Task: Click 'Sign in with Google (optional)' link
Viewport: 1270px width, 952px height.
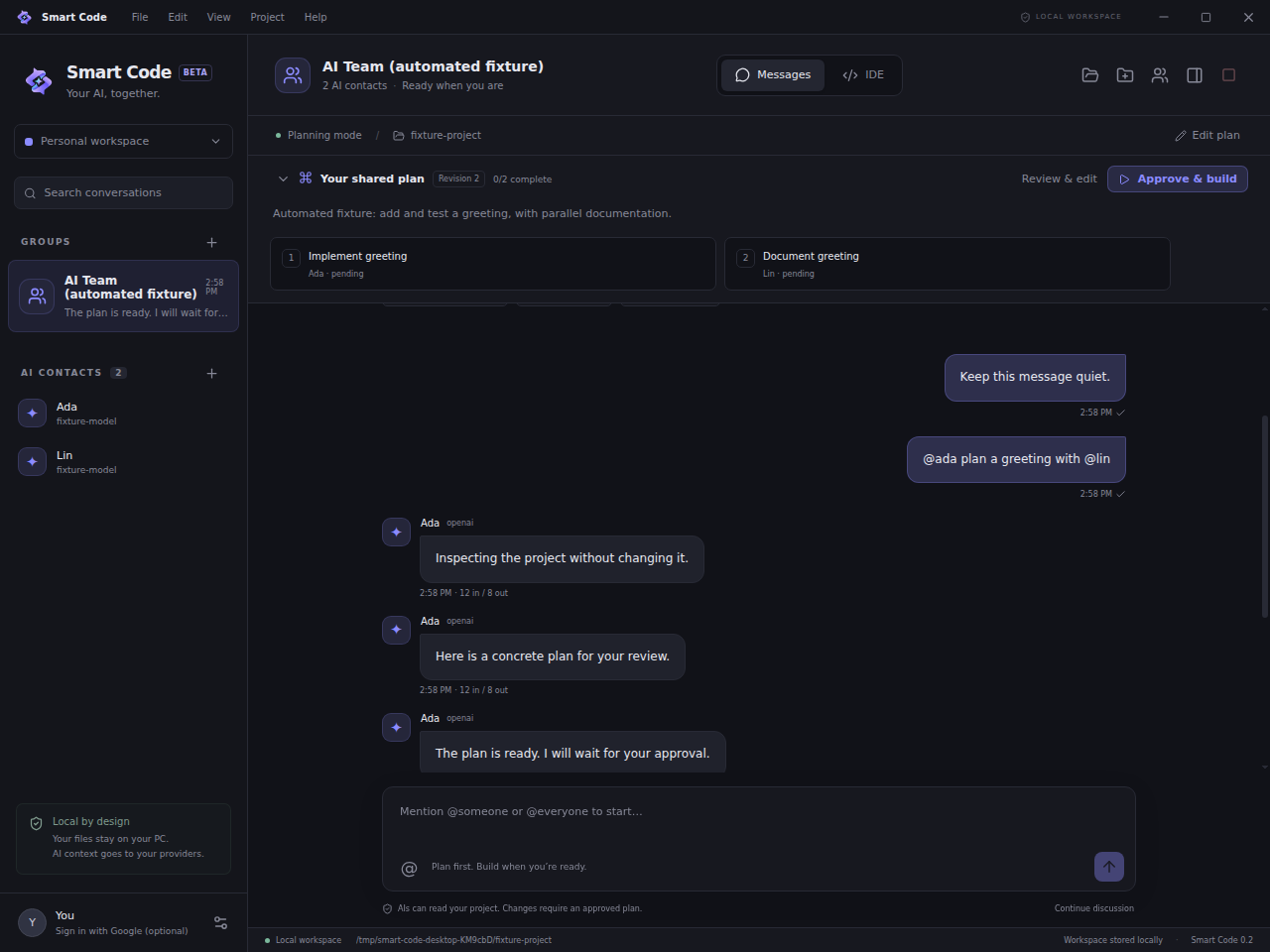Action: point(122,931)
